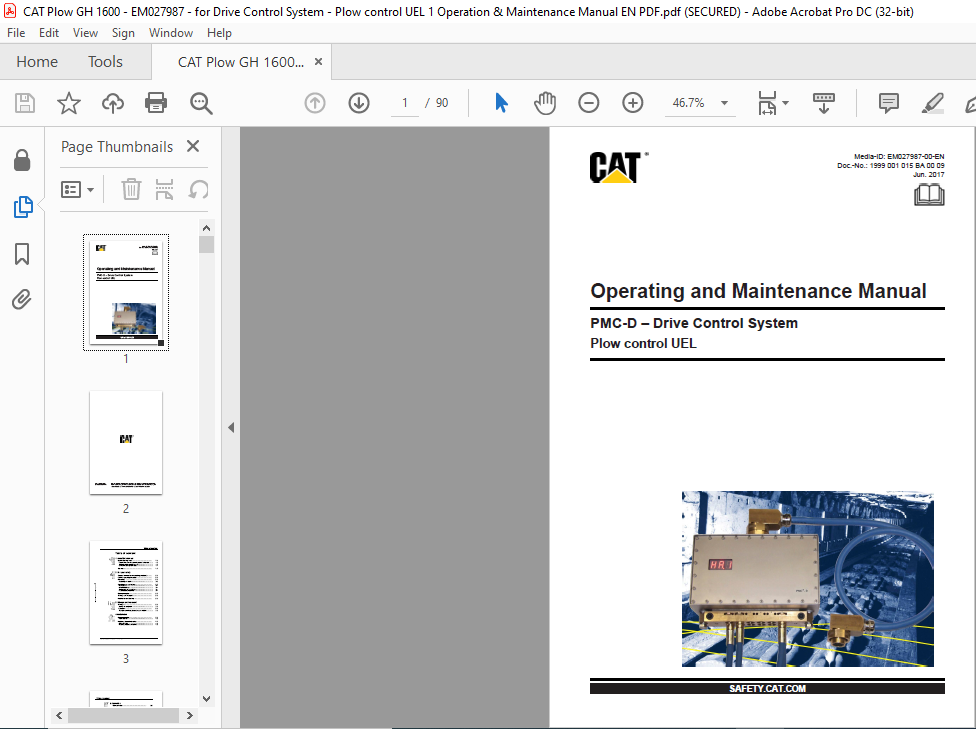Screen dimensions: 976x729
Task: Choose the Selection arrow tool
Action: click(x=501, y=103)
